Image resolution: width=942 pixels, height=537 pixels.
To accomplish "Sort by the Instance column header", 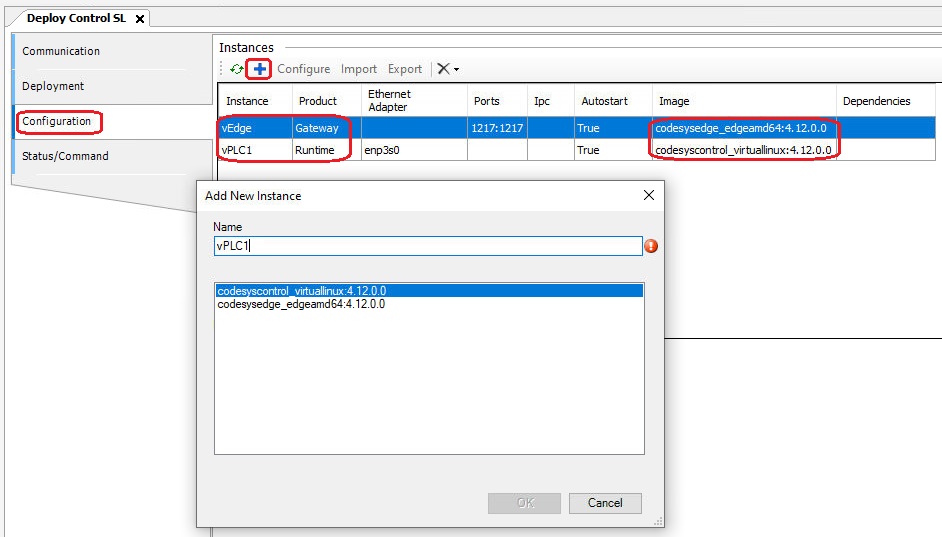I will click(x=255, y=100).
